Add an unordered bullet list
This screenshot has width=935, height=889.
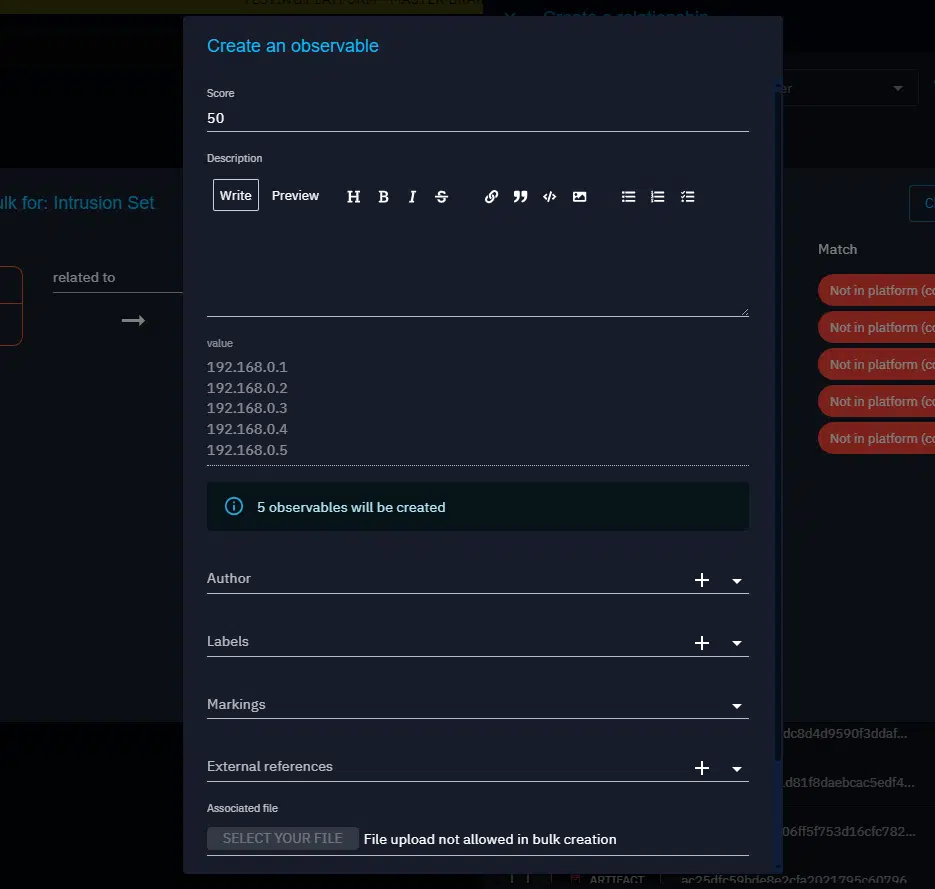(628, 197)
